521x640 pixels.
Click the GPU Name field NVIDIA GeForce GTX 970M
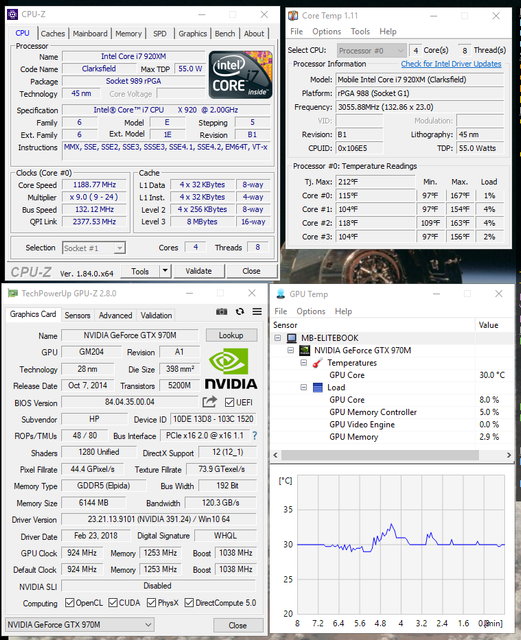point(130,336)
